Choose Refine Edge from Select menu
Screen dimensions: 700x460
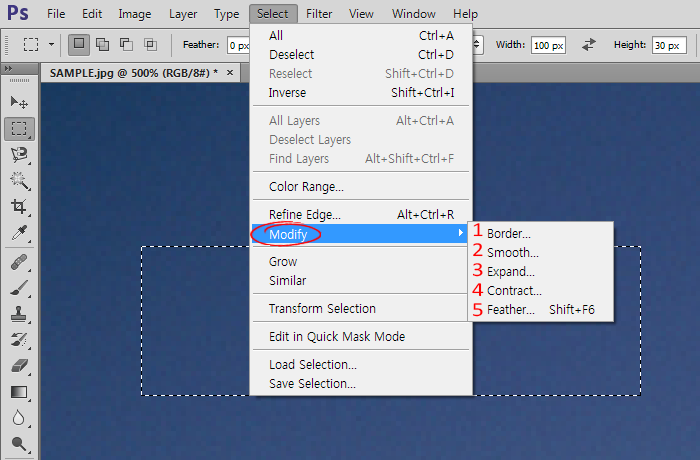361,214
